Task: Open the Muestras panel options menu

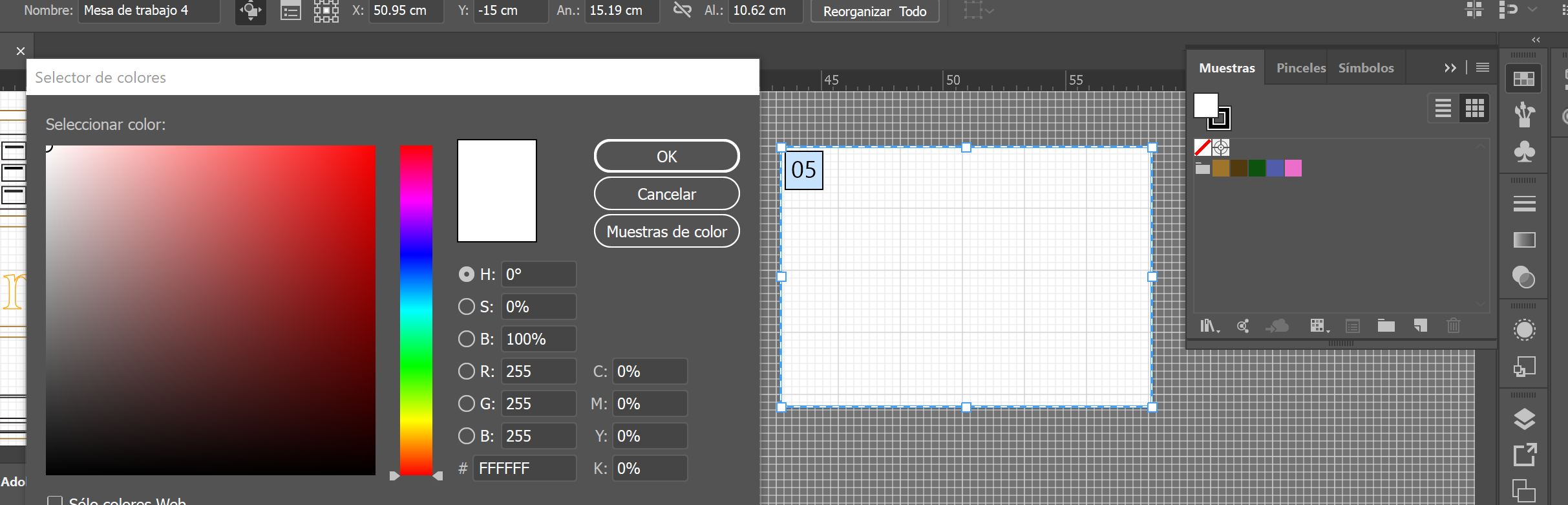Action: (x=1483, y=67)
